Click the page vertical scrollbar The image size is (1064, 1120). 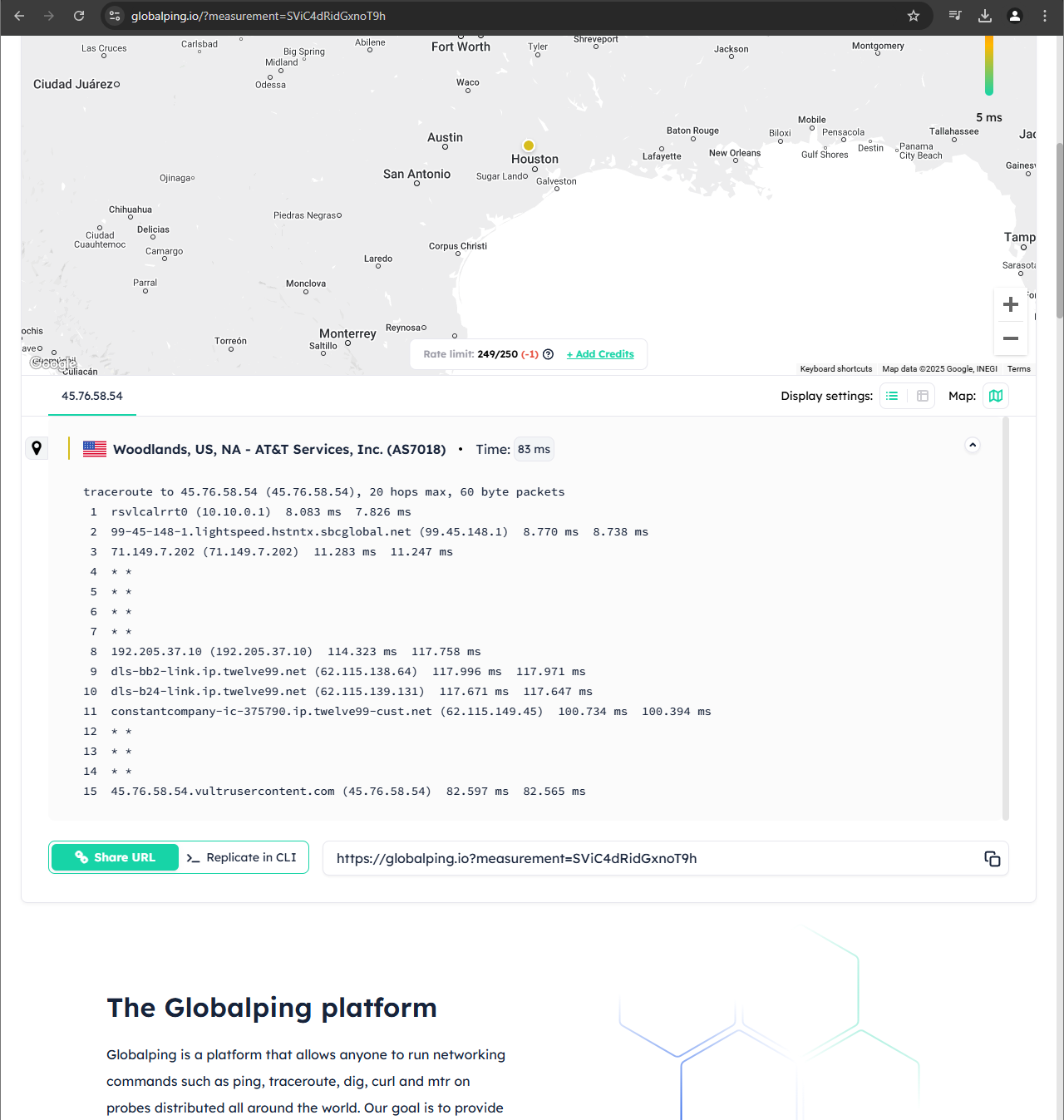(x=1059, y=230)
